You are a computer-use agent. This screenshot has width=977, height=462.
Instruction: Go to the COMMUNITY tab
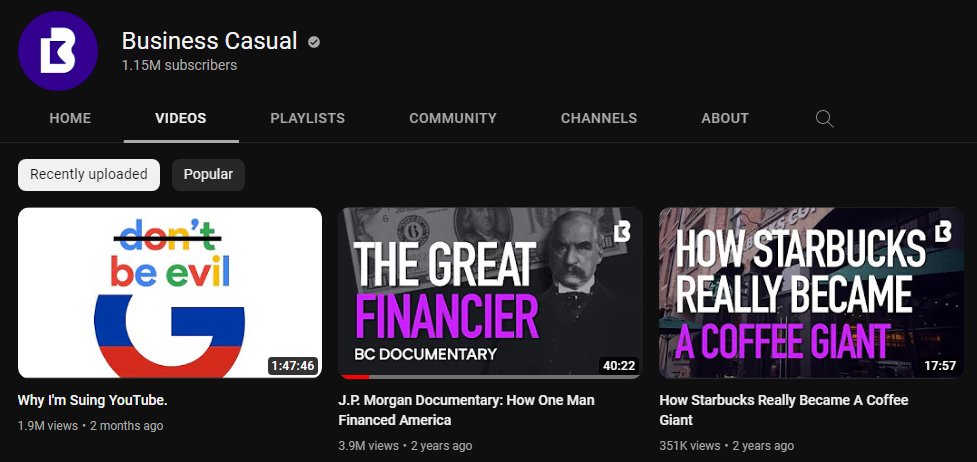pos(453,118)
